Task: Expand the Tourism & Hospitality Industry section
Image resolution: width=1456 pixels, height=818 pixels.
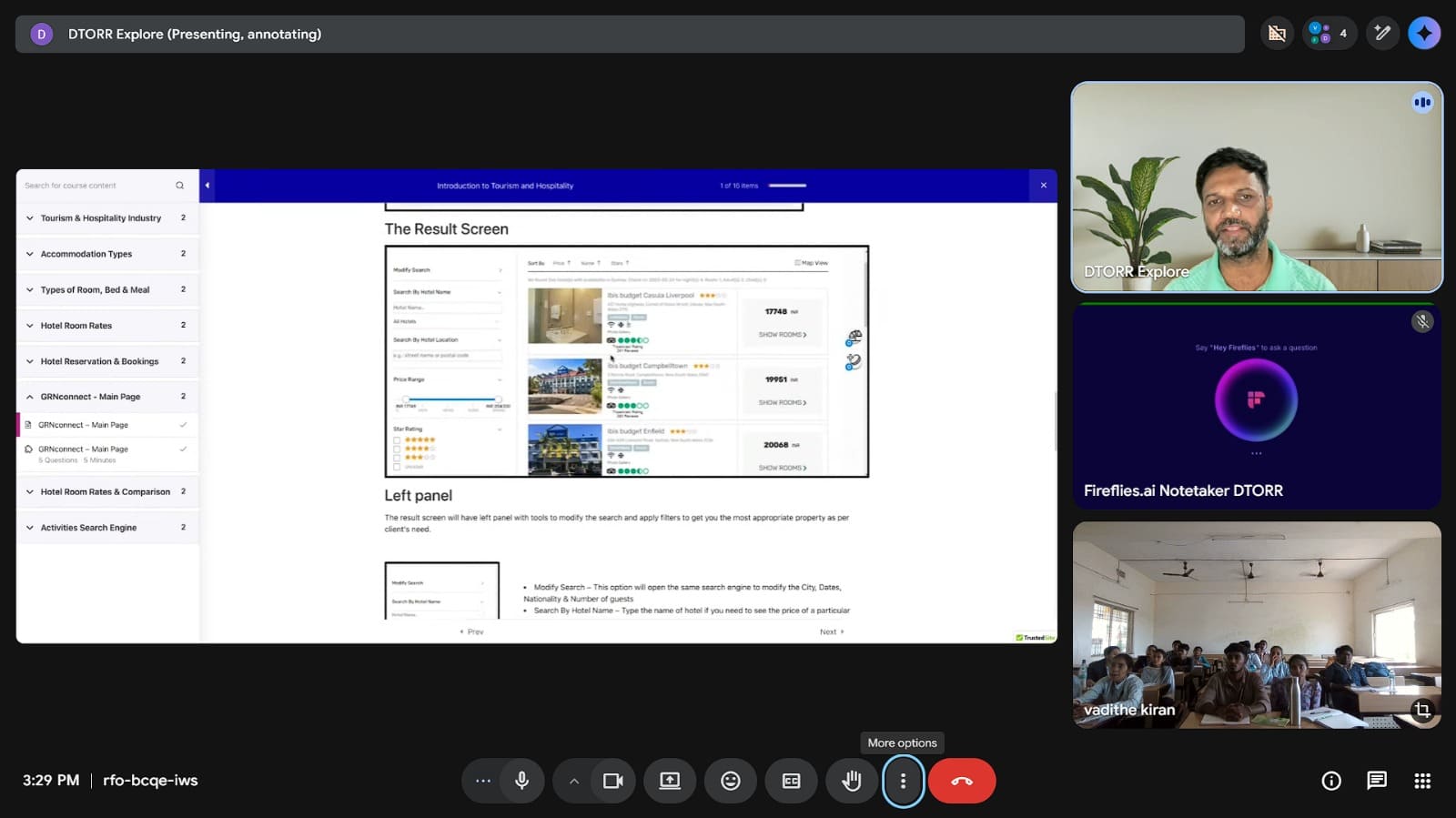Action: tap(100, 218)
